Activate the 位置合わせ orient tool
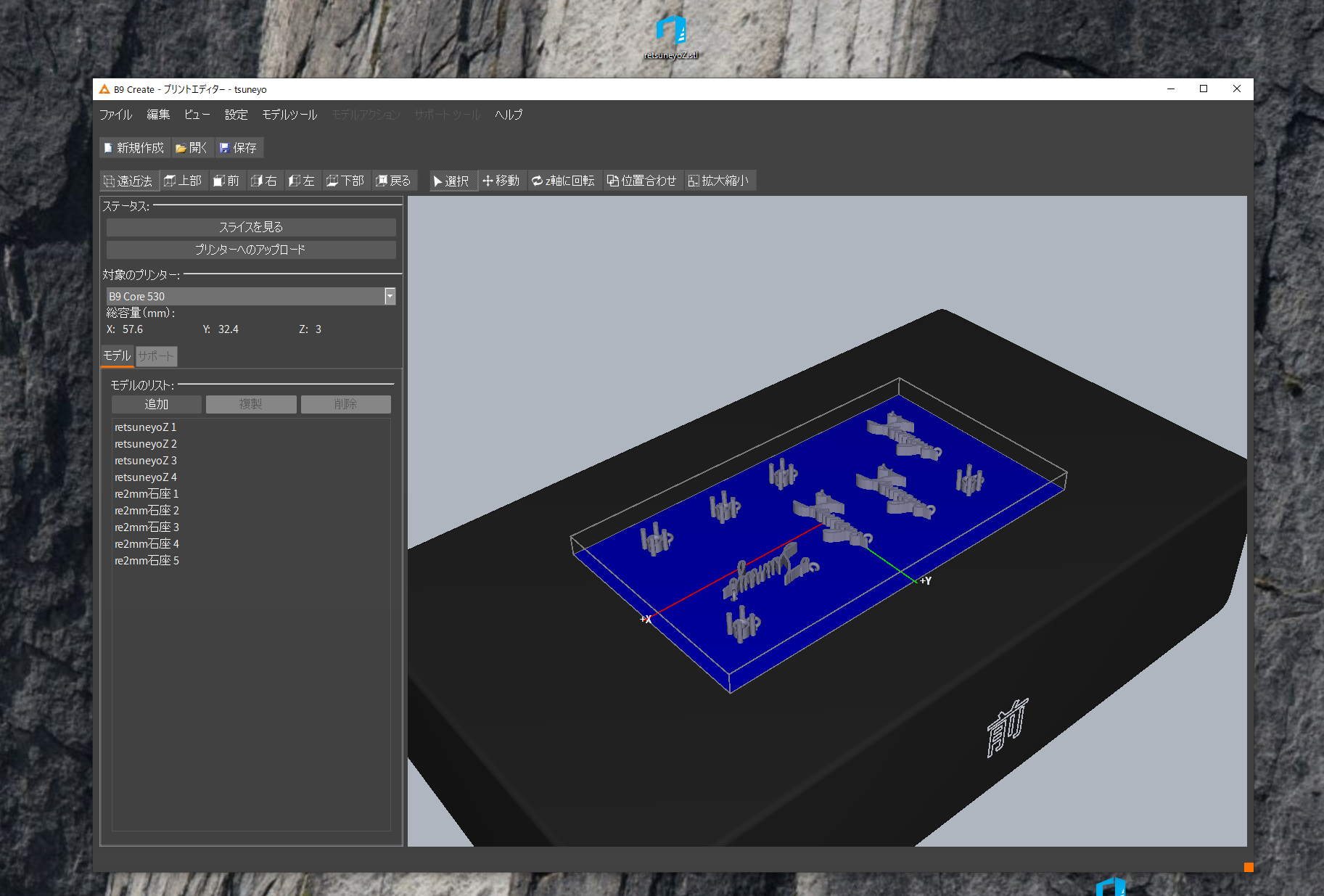Image resolution: width=1324 pixels, height=896 pixels. coord(642,181)
